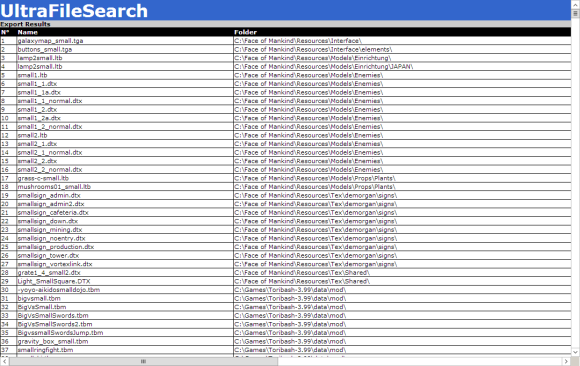Click the vertical scrollbar up arrow
This screenshot has width=580, height=366.
tap(575, 4)
